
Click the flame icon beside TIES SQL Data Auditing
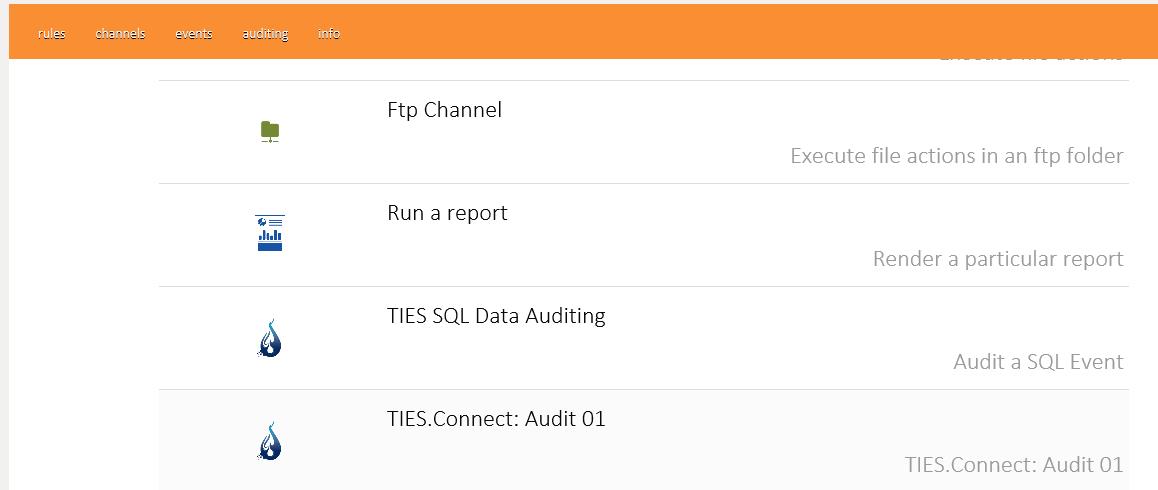pyautogui.click(x=270, y=337)
